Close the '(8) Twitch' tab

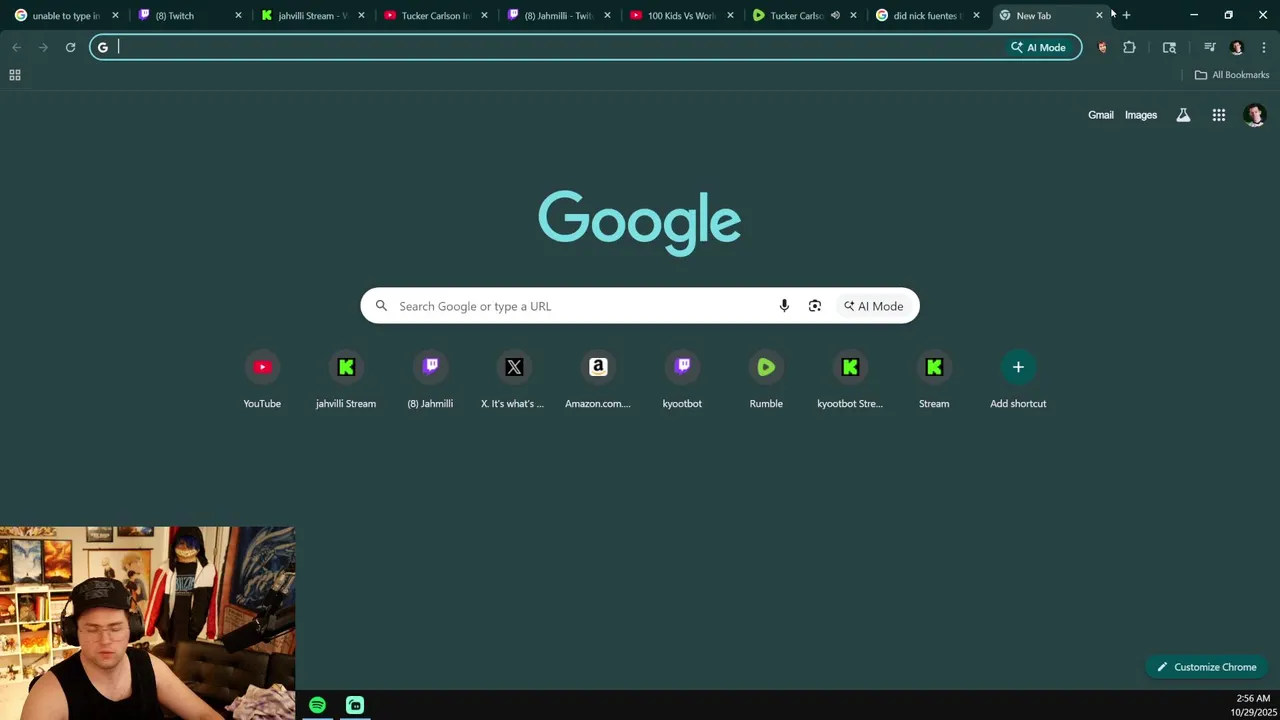coord(238,15)
